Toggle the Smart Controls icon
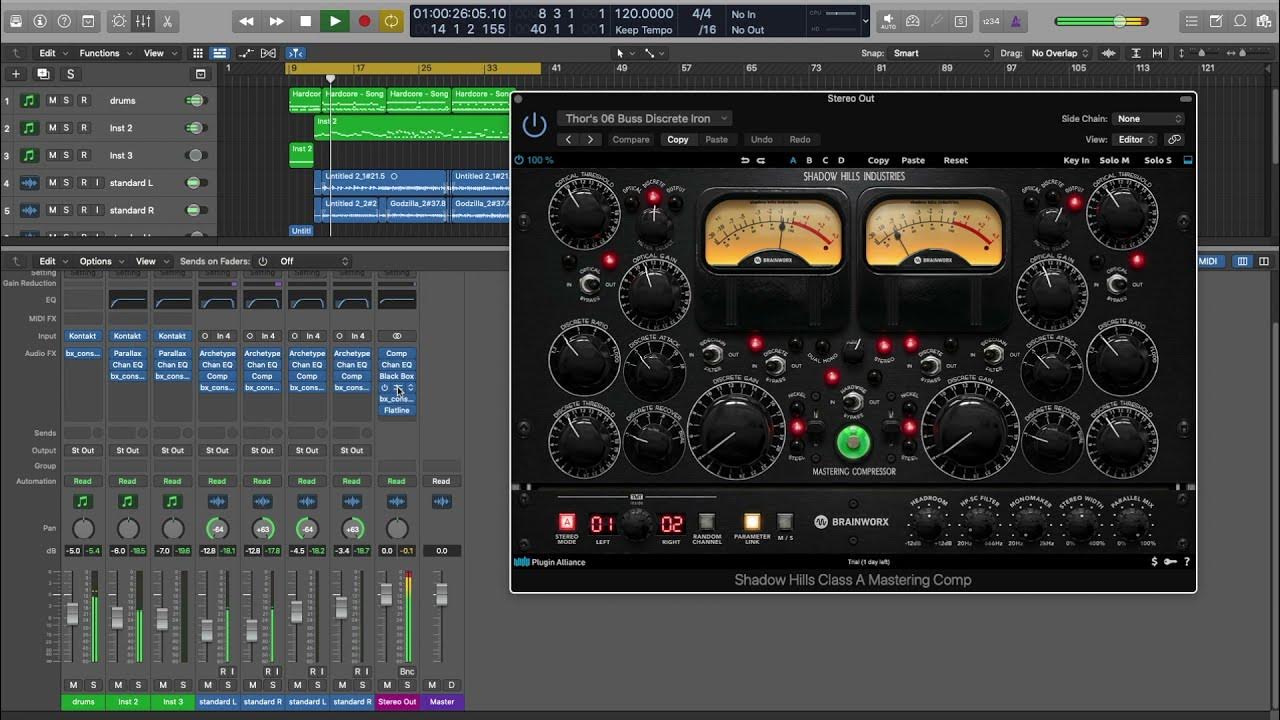This screenshot has height=720, width=1280. click(119, 21)
